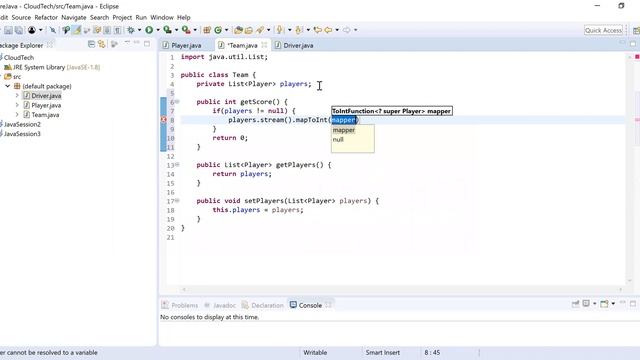Switch to the Problems tab
The height and width of the screenshot is (360, 640).
coord(180,305)
